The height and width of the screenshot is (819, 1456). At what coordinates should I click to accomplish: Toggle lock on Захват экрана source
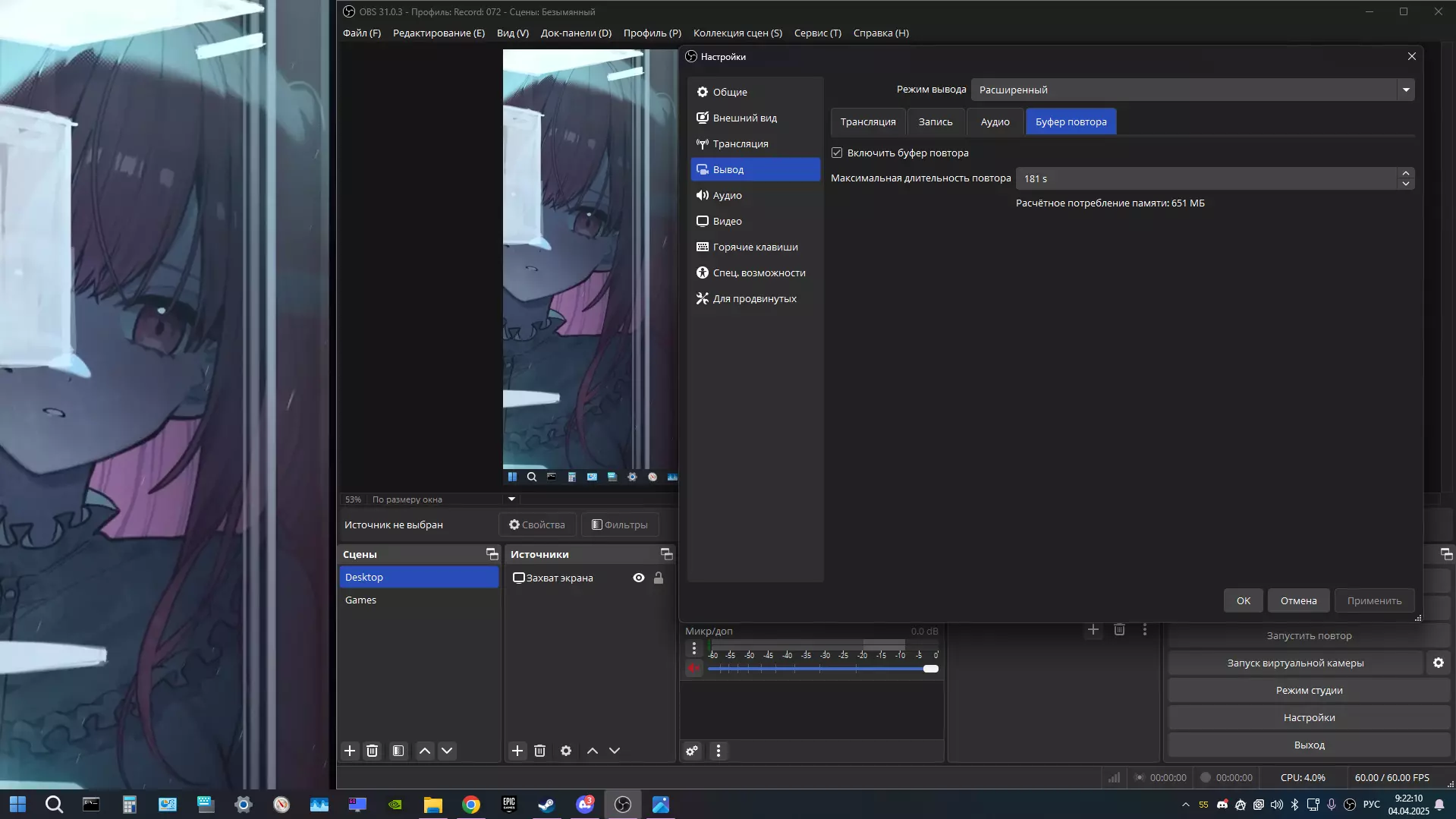point(659,578)
